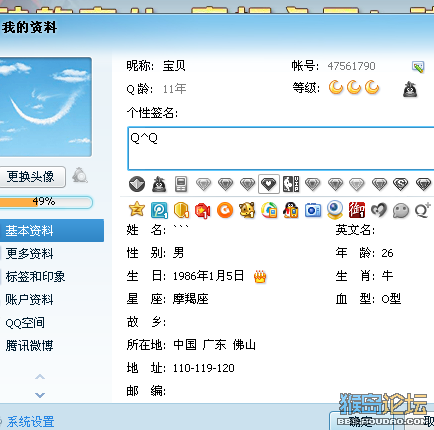Open the 账户资料 section
Image resolution: width=434 pixels, height=430 pixels.
click(x=29, y=299)
